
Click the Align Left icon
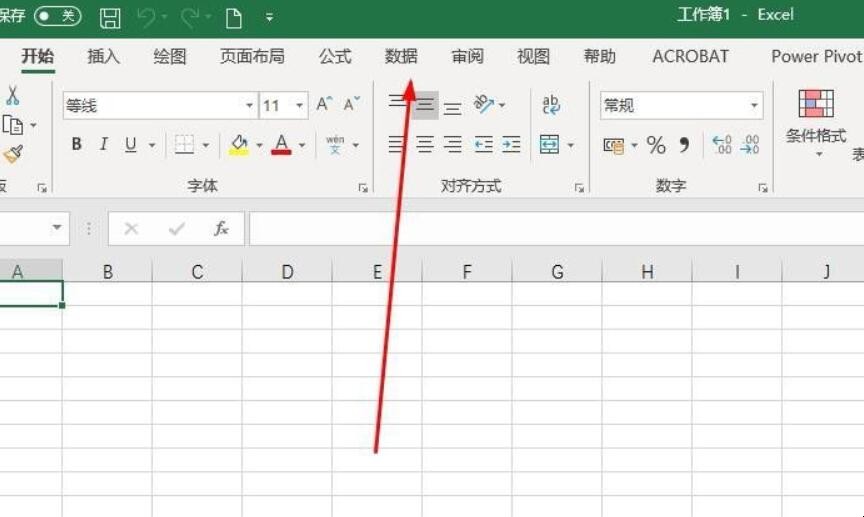click(396, 144)
